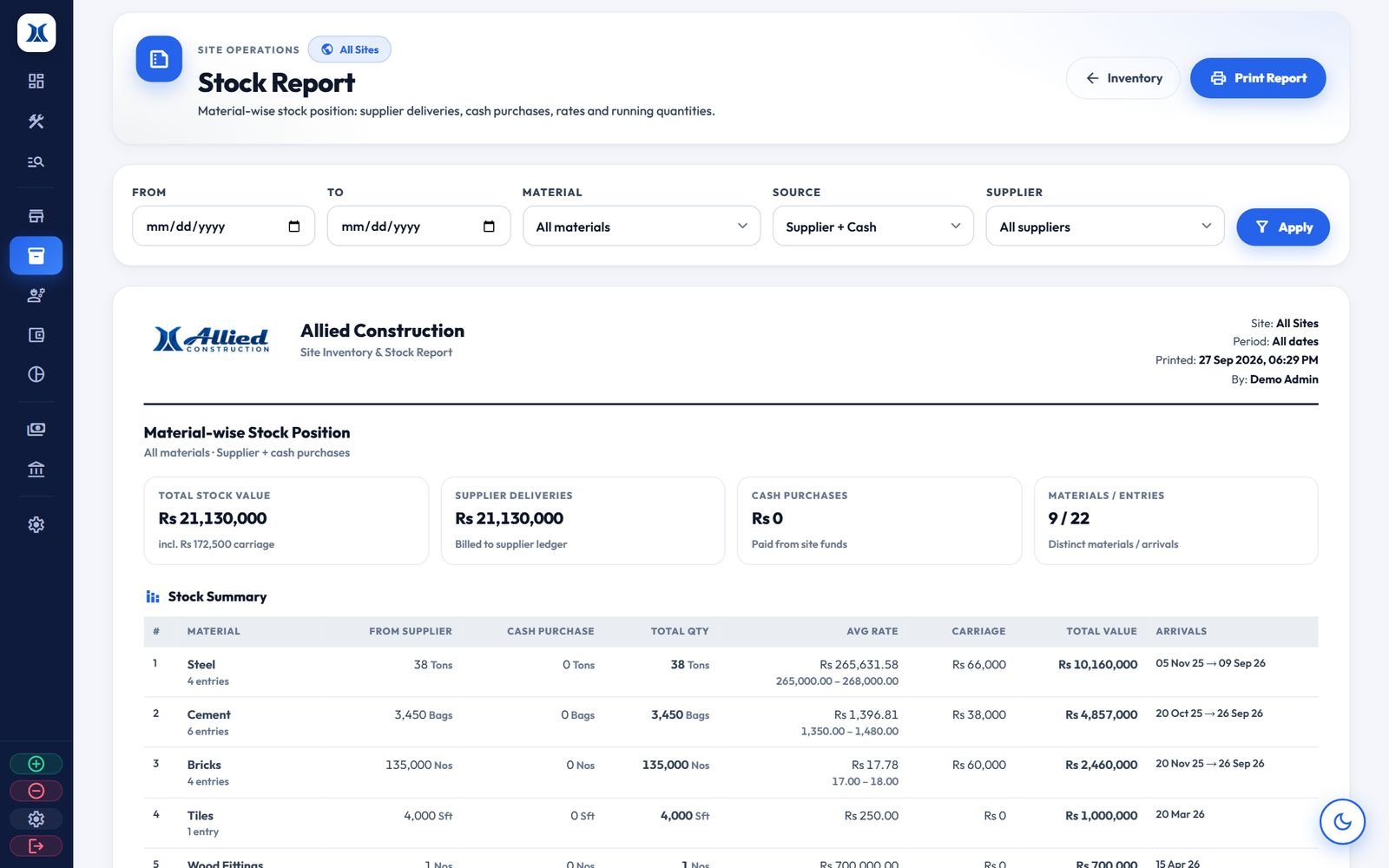Open the list search icon in sidebar
Screen dimensions: 1389x868
(x=36, y=161)
